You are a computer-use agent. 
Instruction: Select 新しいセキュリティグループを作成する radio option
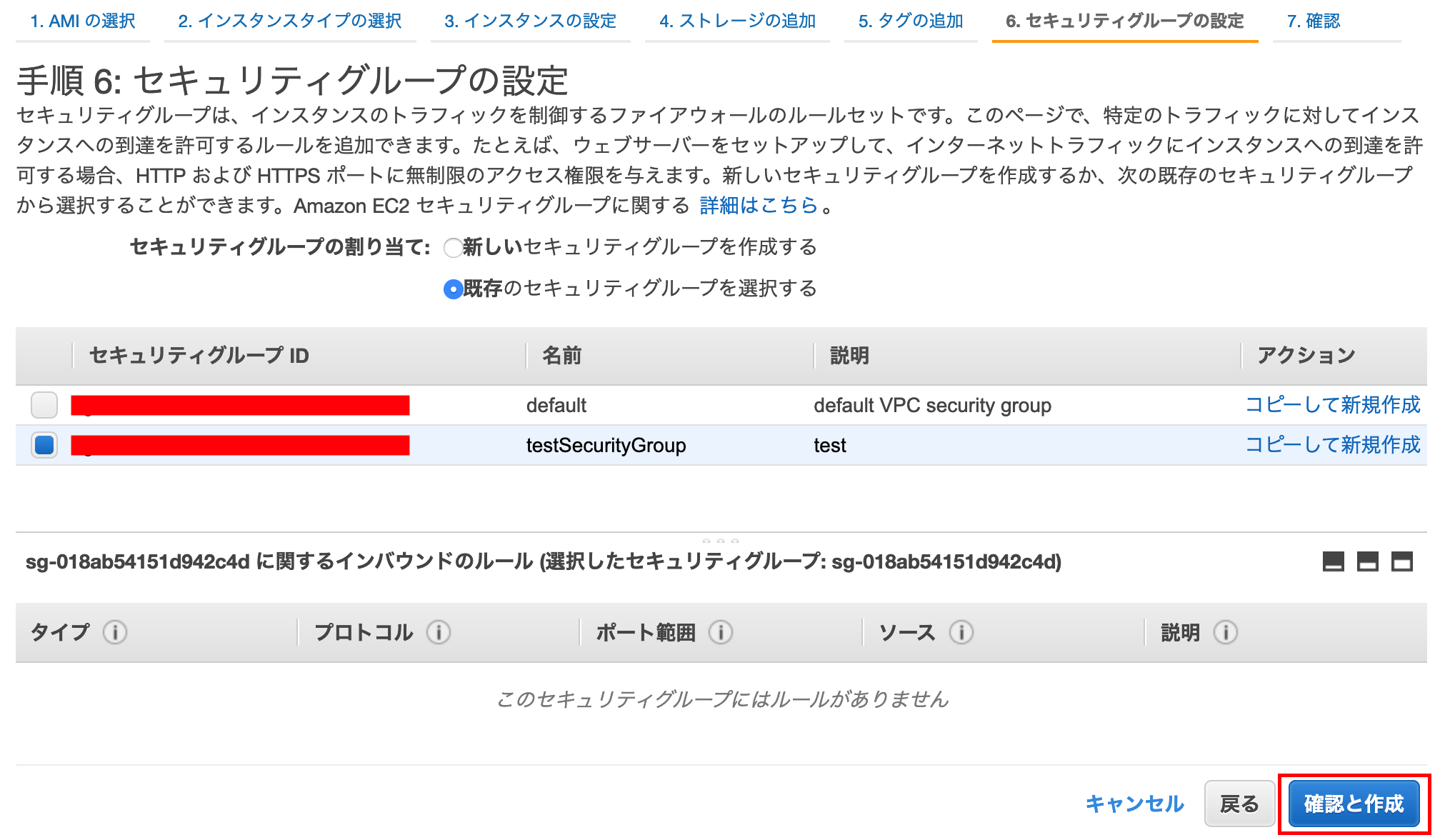[453, 248]
